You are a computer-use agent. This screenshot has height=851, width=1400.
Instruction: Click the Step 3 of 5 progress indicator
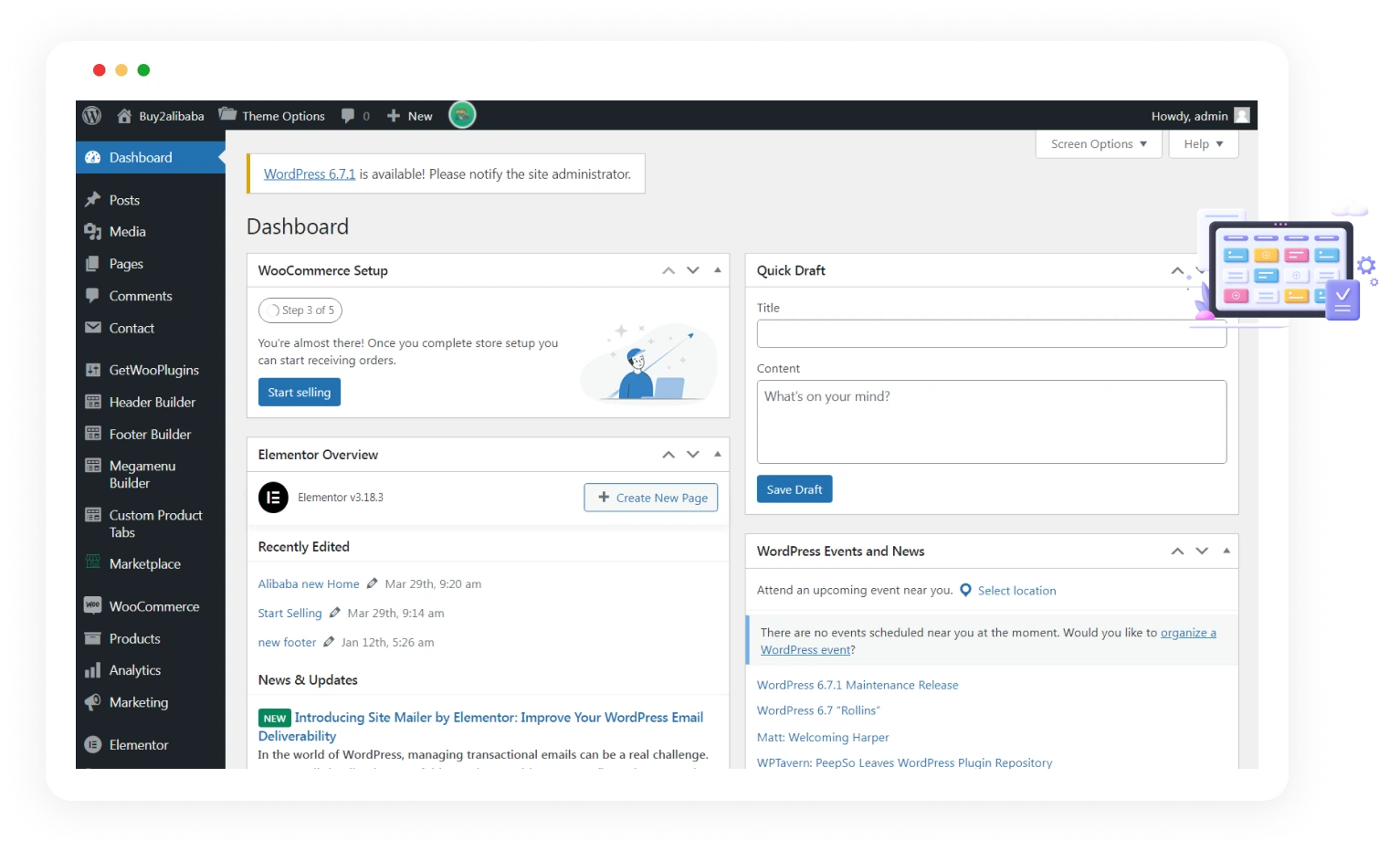click(300, 310)
